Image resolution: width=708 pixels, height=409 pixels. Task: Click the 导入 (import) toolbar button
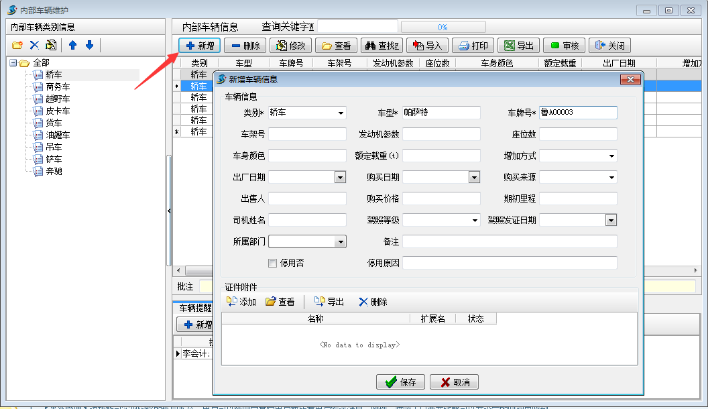[x=427, y=46]
